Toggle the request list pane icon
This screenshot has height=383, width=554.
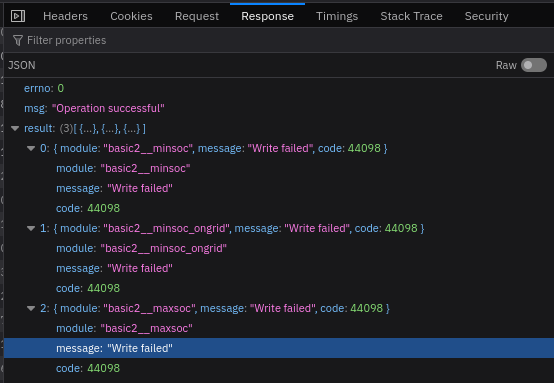pyautogui.click(x=18, y=16)
